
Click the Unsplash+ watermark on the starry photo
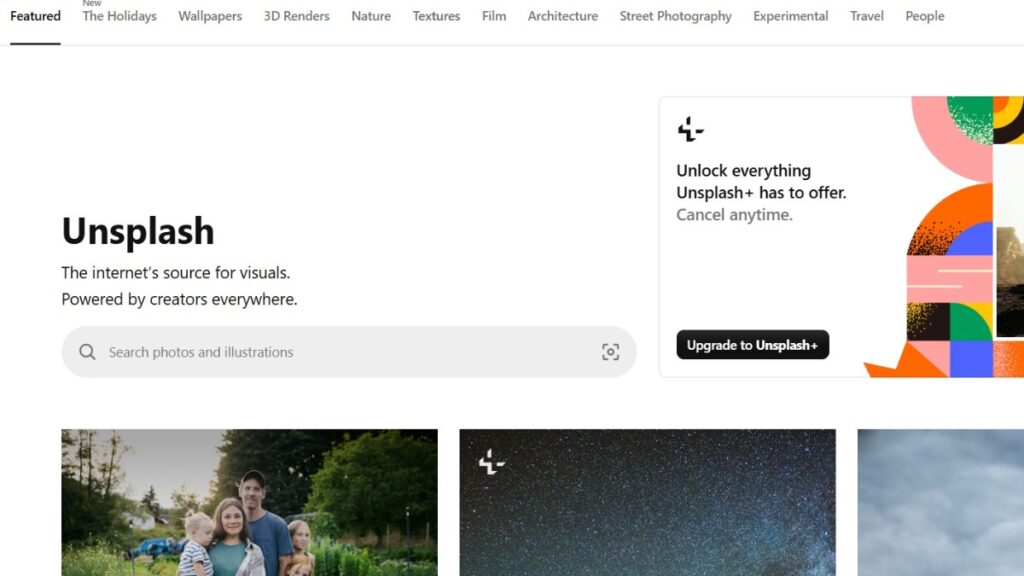point(489,463)
